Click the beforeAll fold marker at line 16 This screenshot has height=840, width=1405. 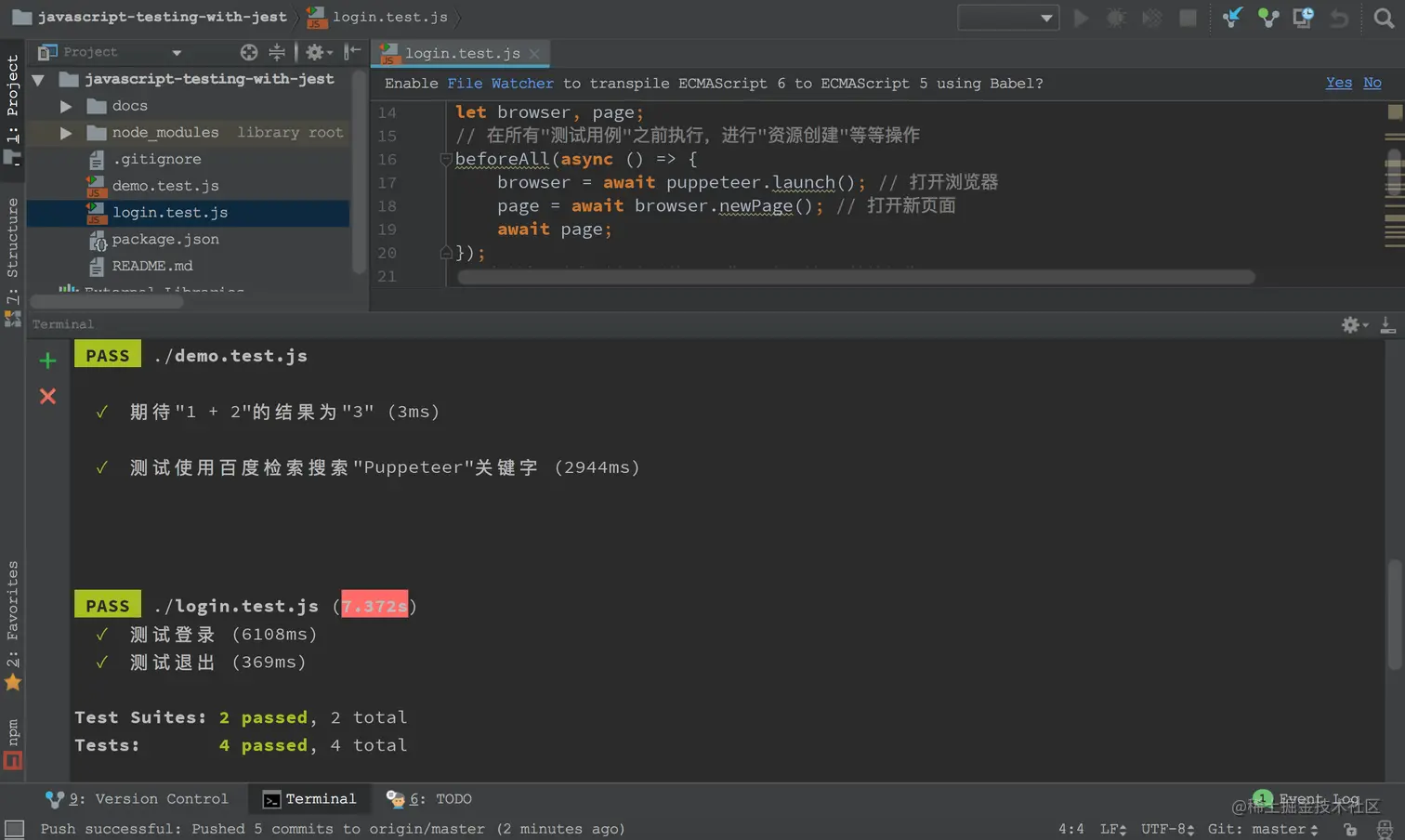445,159
